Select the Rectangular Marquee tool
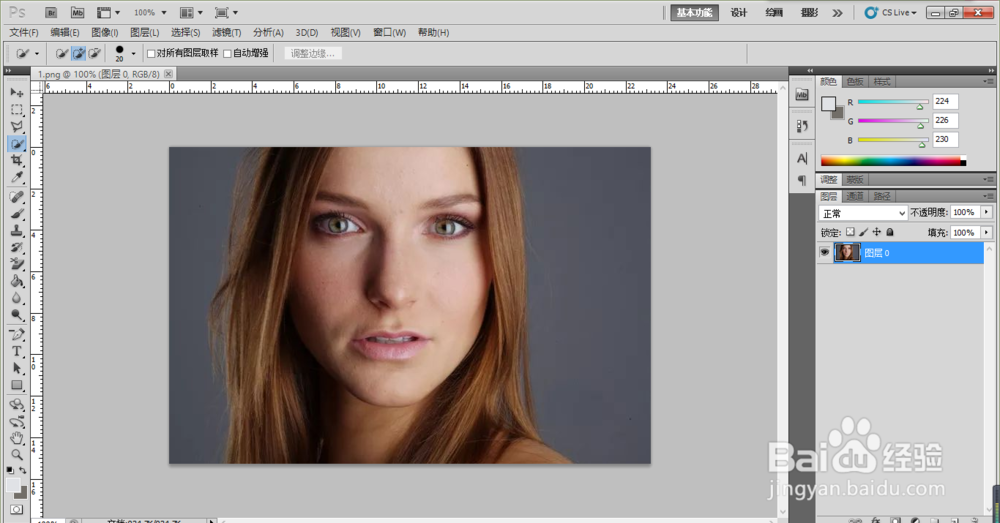The image size is (1000, 523). pos(17,110)
